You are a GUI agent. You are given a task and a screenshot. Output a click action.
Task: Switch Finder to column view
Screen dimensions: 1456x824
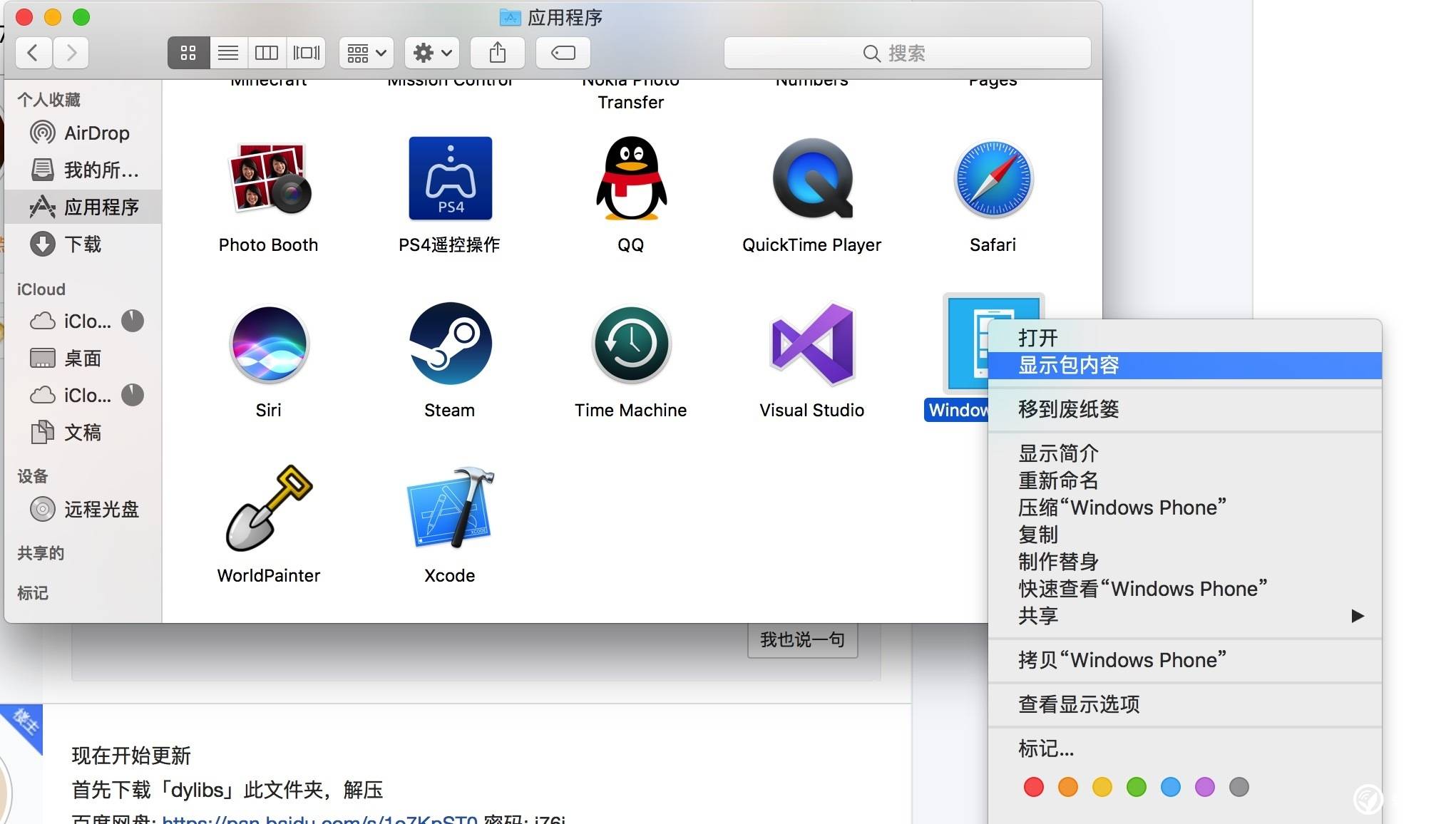pos(267,53)
